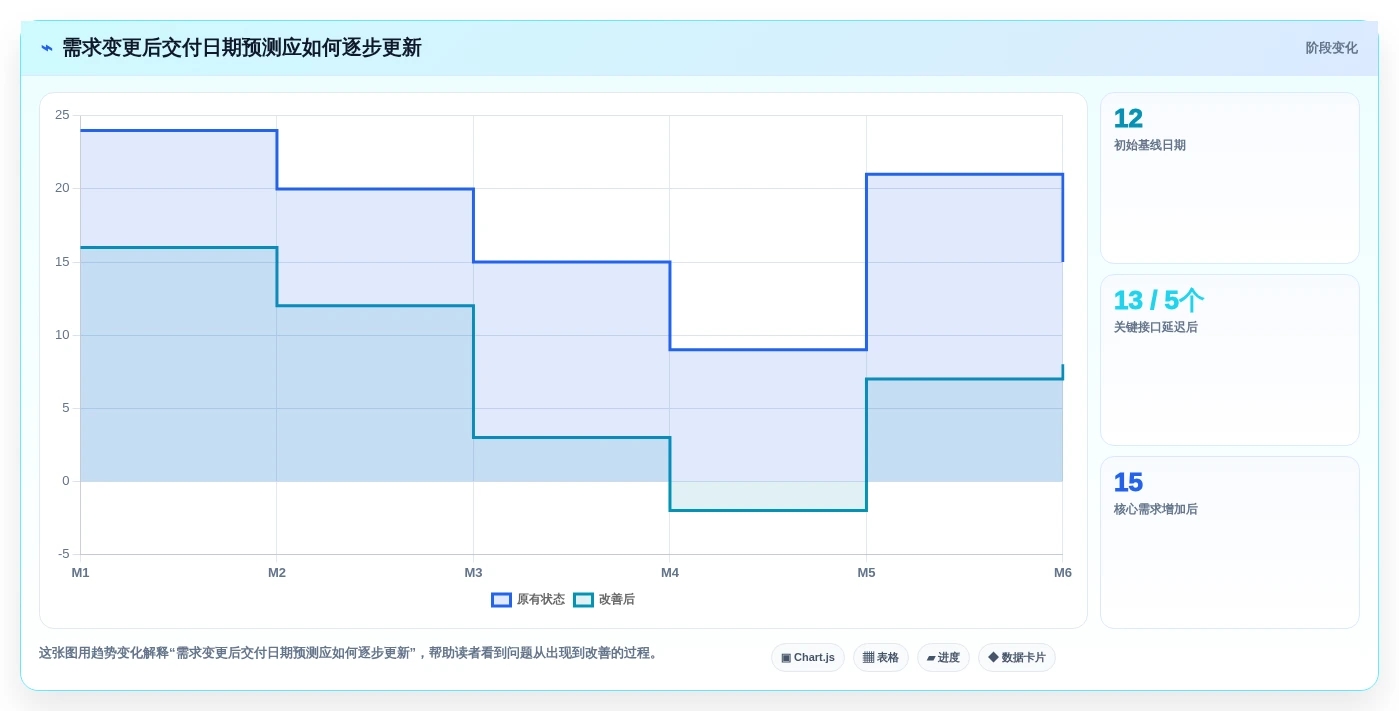Click the lightning icon beside the title

(x=47, y=48)
